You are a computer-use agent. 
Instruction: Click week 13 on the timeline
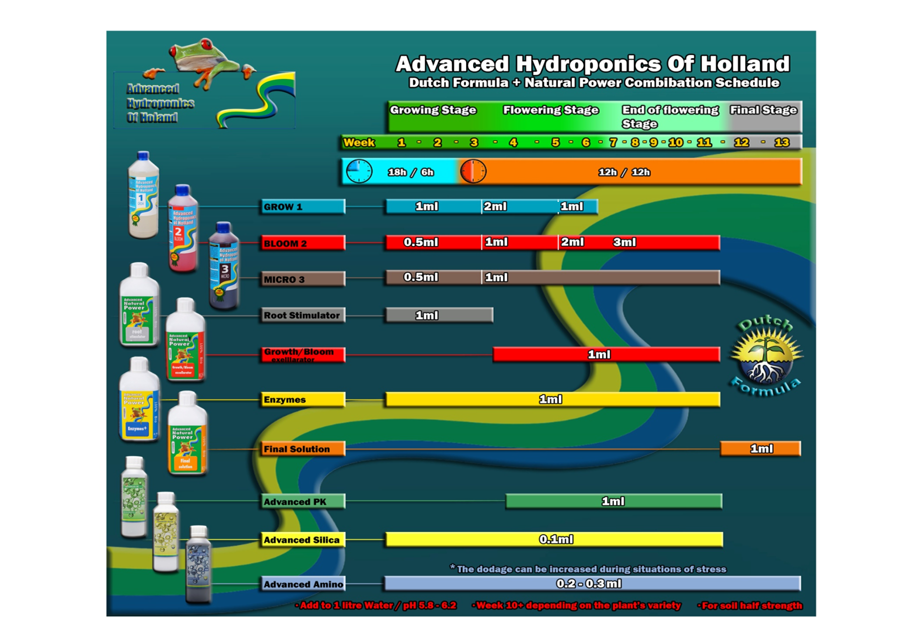click(x=781, y=142)
